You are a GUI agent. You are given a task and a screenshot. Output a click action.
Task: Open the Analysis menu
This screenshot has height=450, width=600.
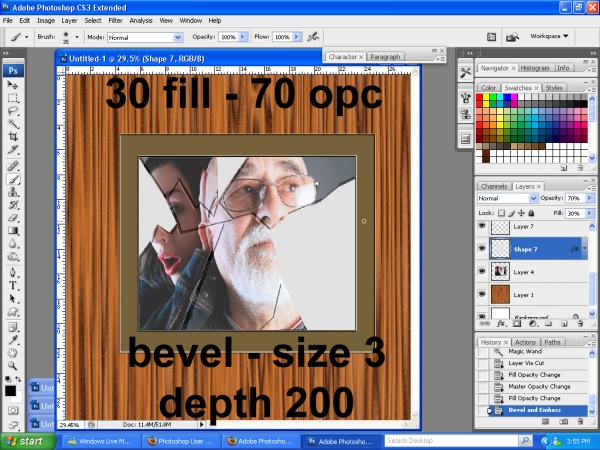[x=141, y=21]
